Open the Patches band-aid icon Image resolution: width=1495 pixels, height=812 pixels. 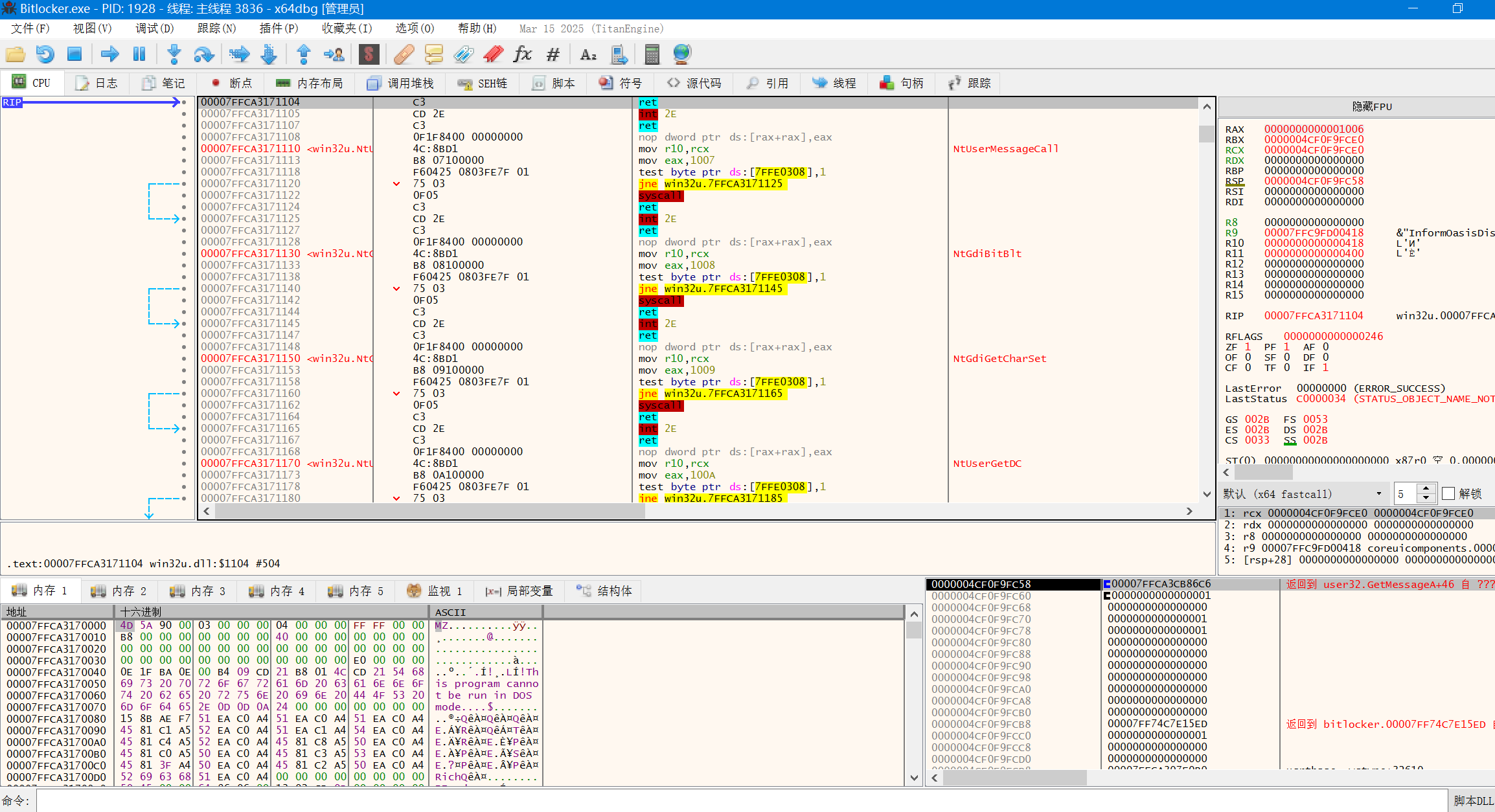(404, 54)
